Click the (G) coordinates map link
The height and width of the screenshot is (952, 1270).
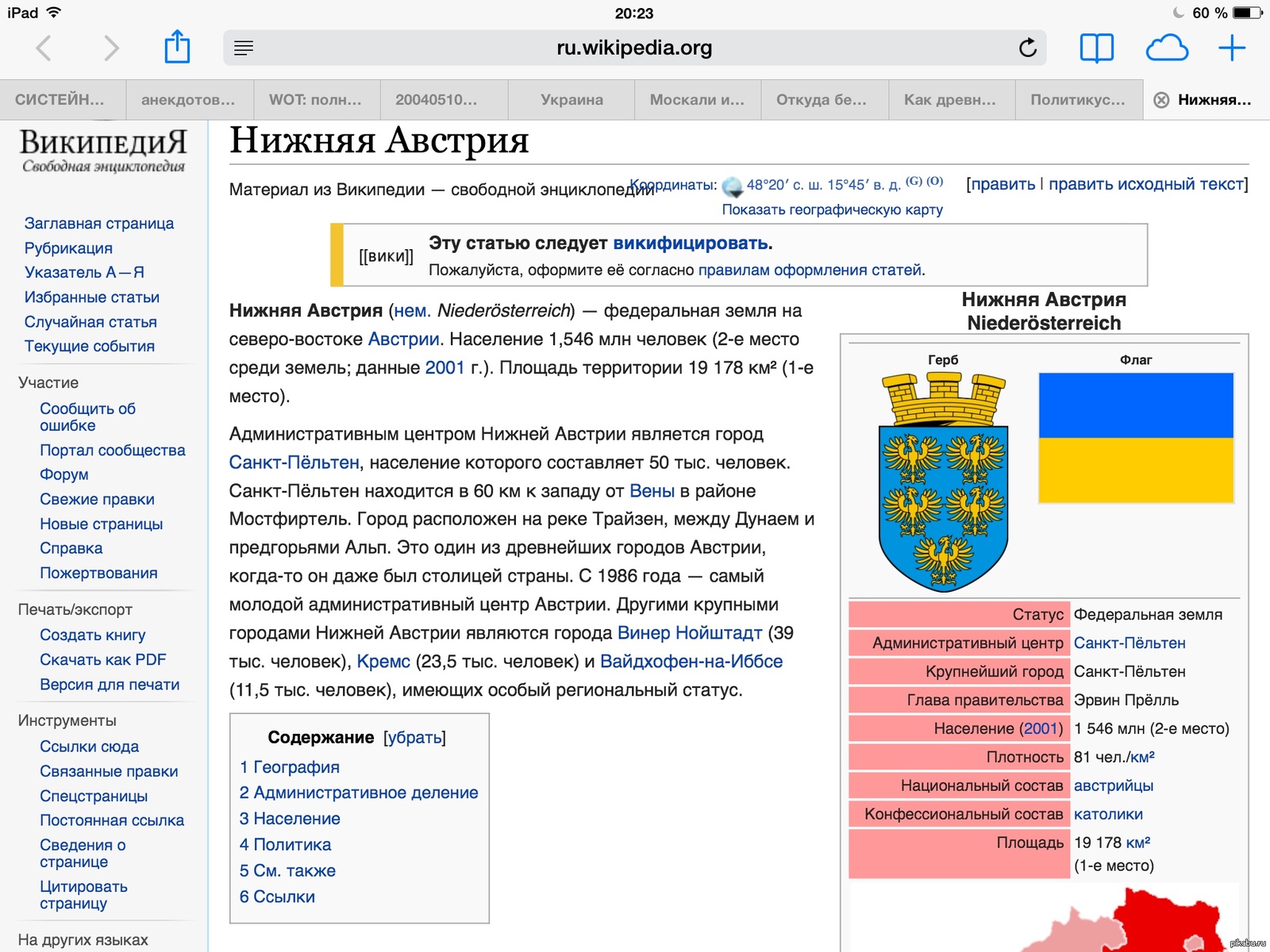[914, 182]
